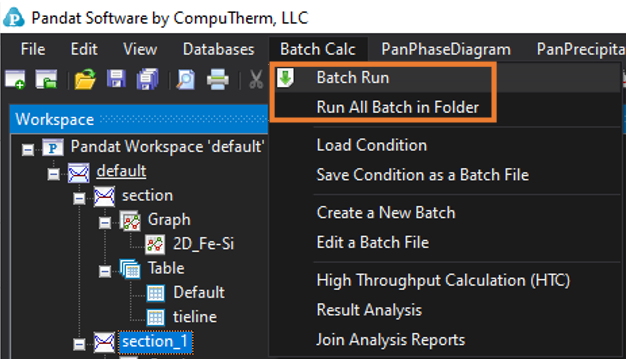The height and width of the screenshot is (361, 628).
Task: Click the Add Project toolbar icon
Action: (46, 79)
